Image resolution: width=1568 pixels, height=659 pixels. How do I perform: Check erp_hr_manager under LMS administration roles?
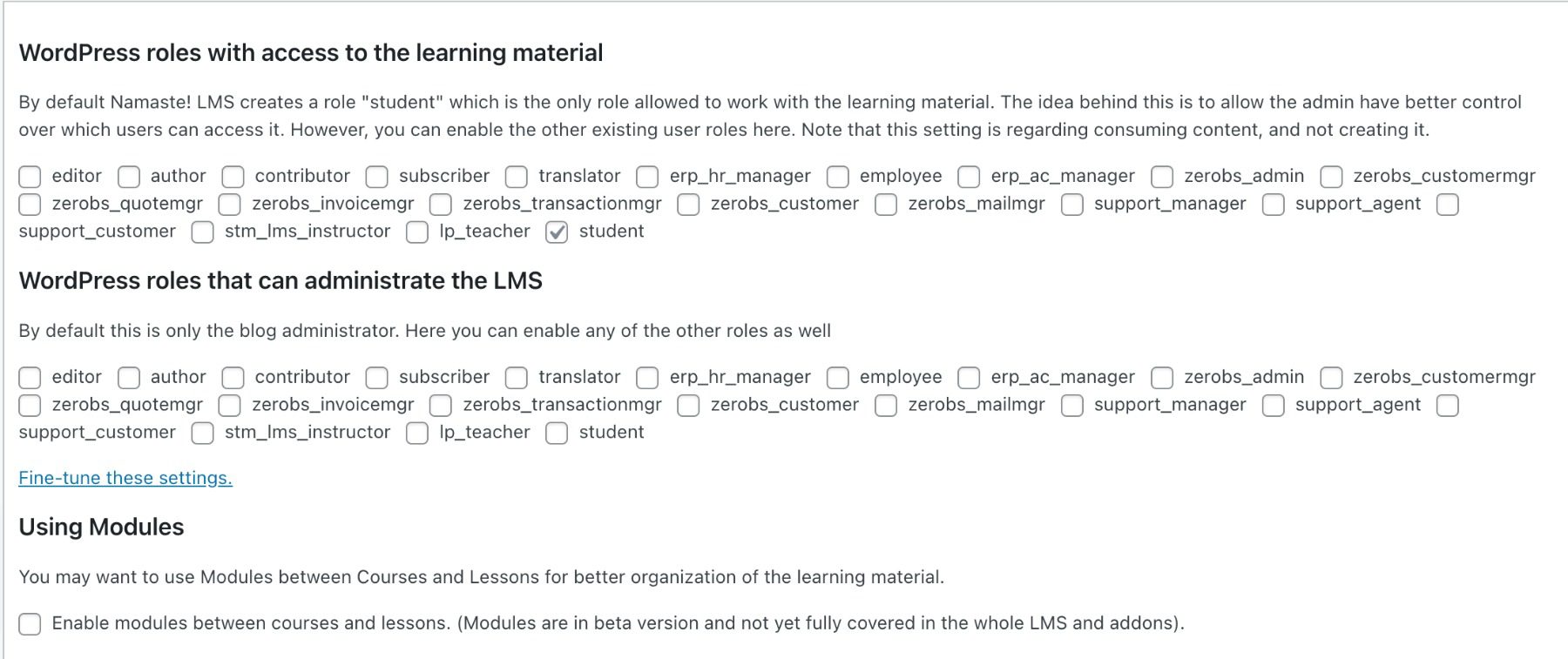point(647,378)
